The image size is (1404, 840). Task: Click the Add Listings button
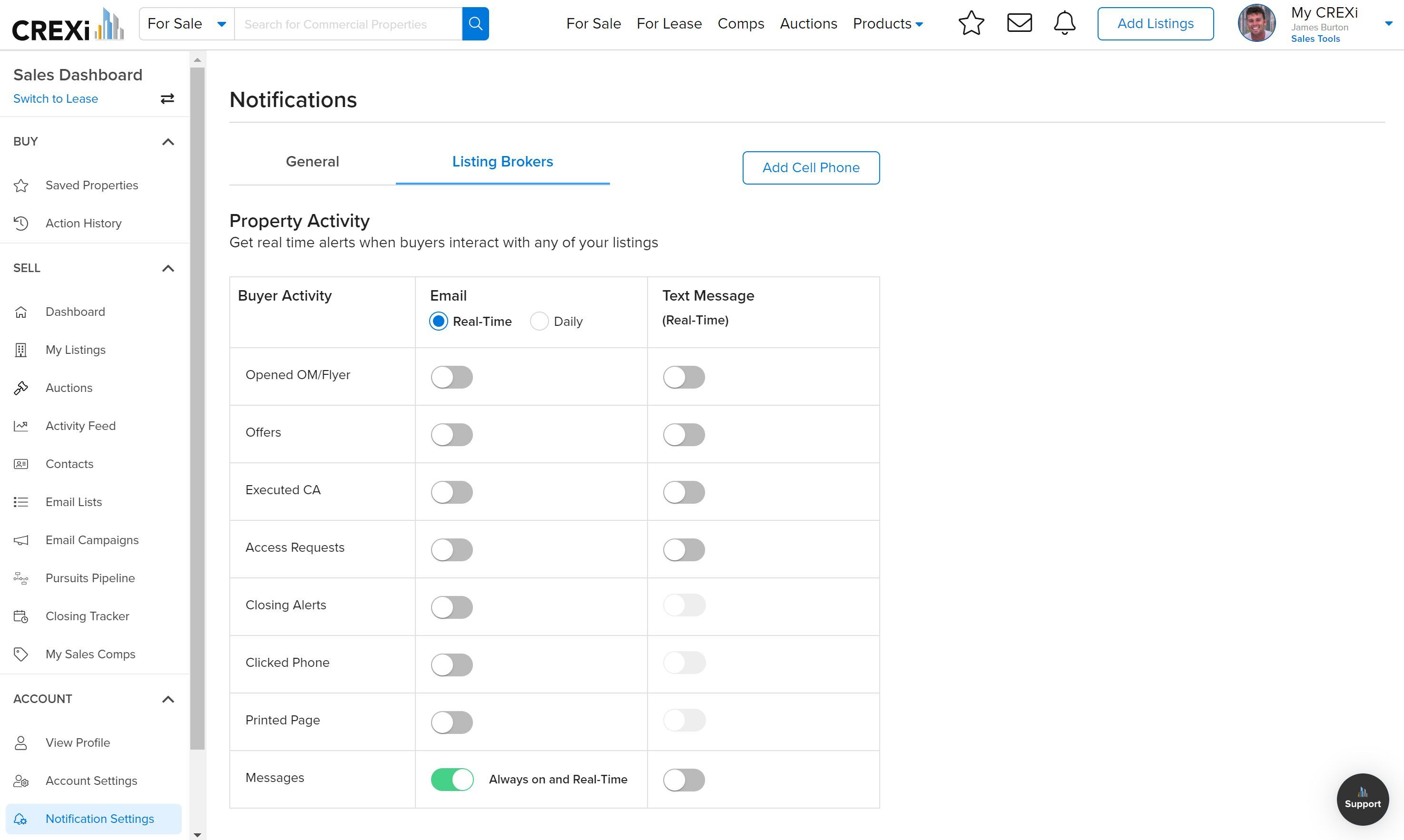(1155, 24)
